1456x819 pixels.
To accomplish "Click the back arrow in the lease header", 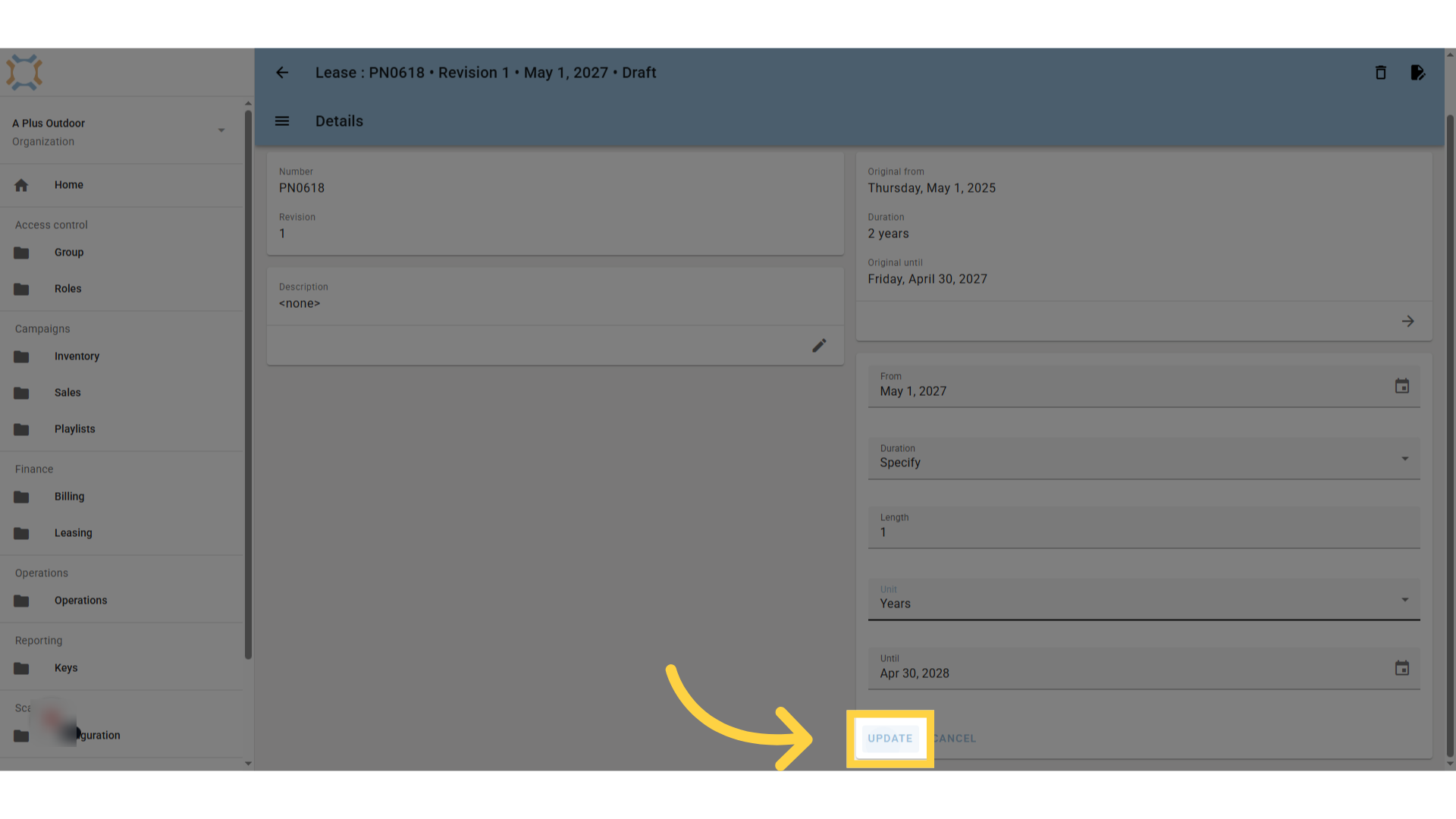I will tap(282, 73).
